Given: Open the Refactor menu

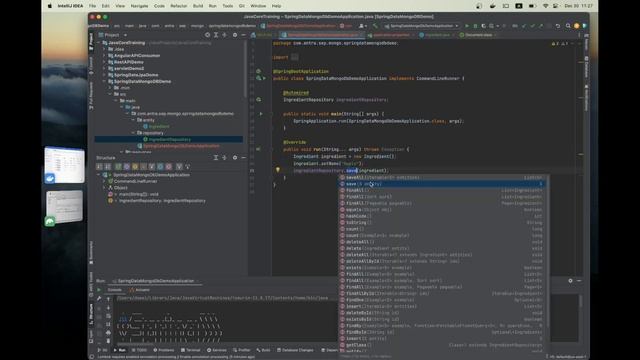Looking at the screenshot, I should coord(178,6).
